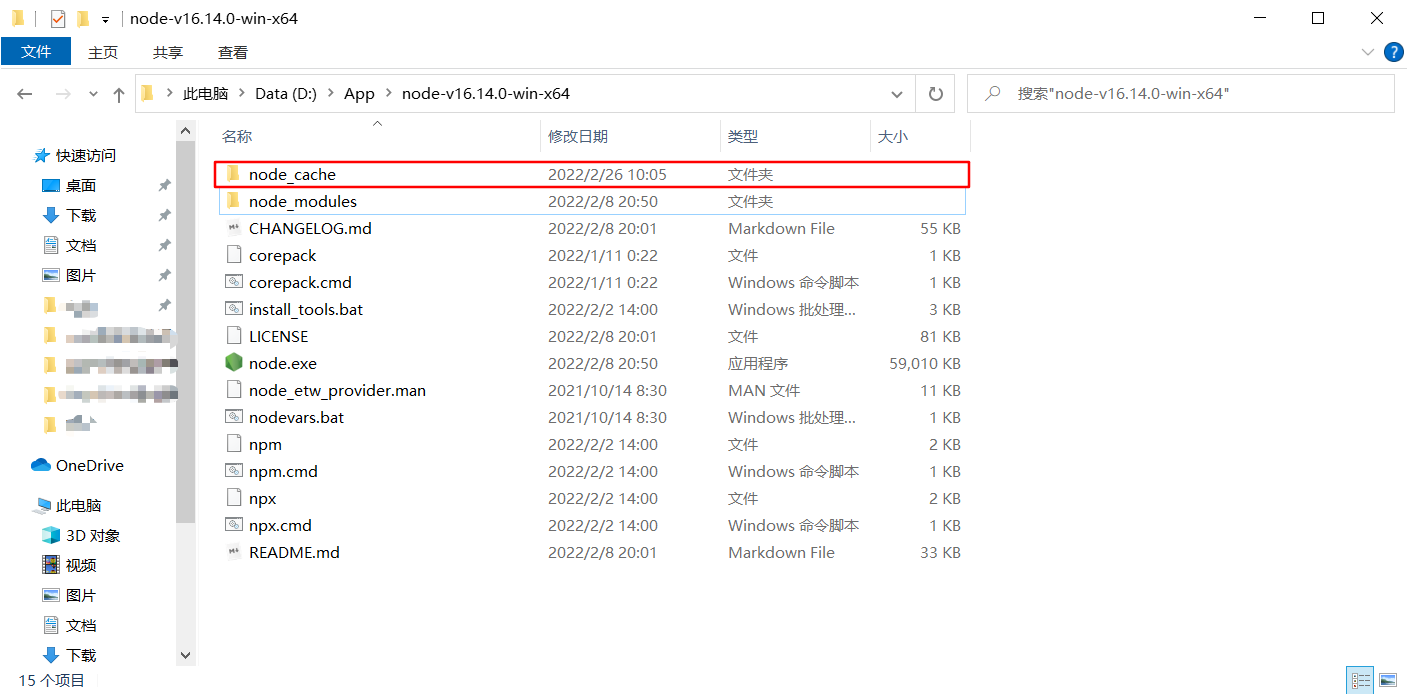Click the Forward navigation arrow
This screenshot has height=694, width=1407.
pyautogui.click(x=62, y=94)
